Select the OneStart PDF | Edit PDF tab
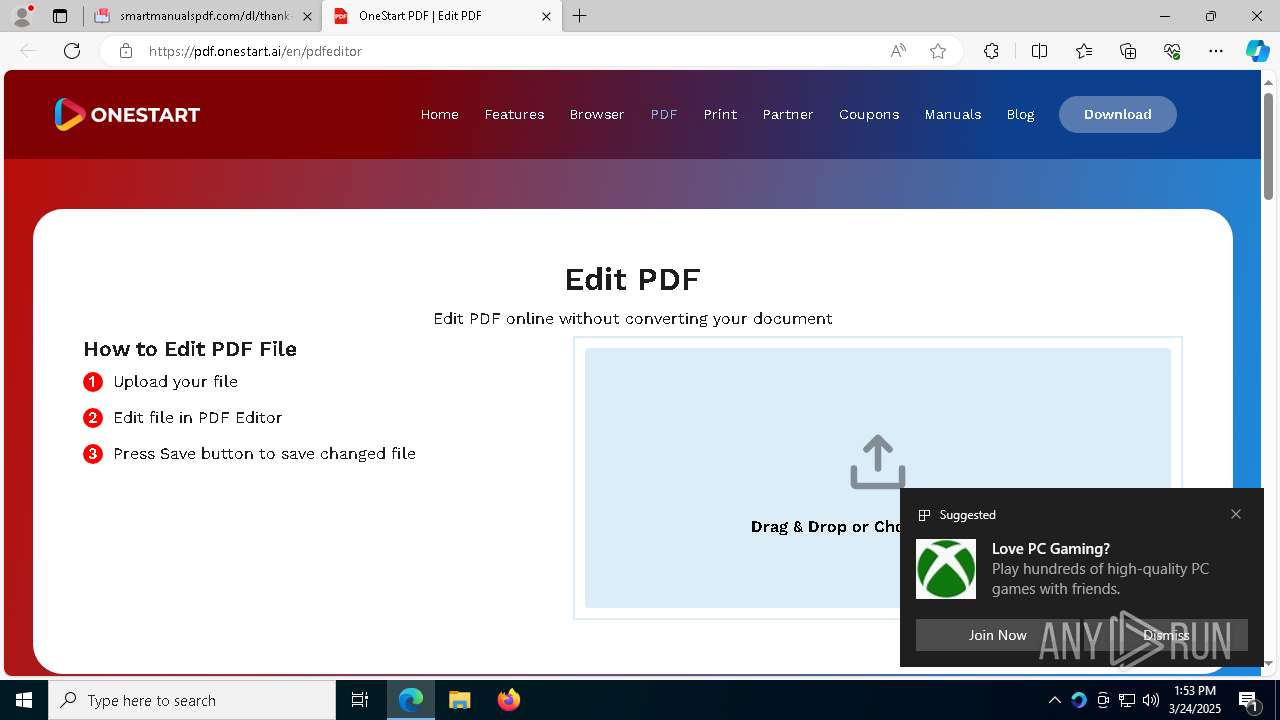 click(440, 16)
